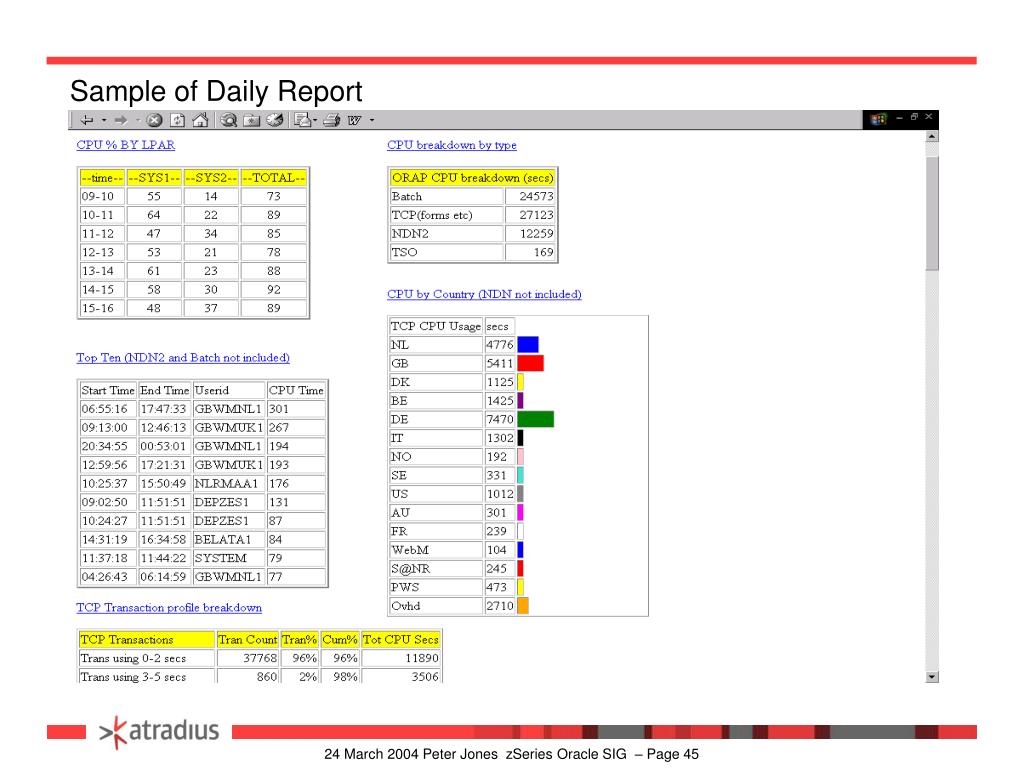Select the TSO row label
This screenshot has width=1024, height=768.
[x=447, y=253]
